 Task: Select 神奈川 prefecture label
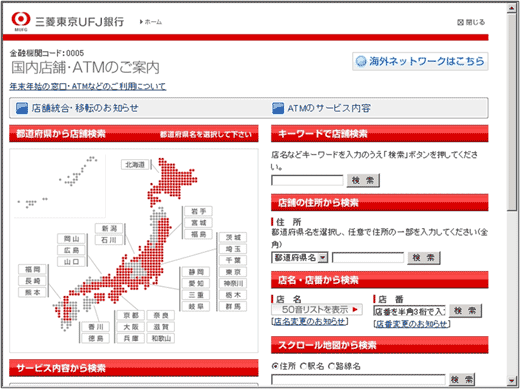pos(233,283)
